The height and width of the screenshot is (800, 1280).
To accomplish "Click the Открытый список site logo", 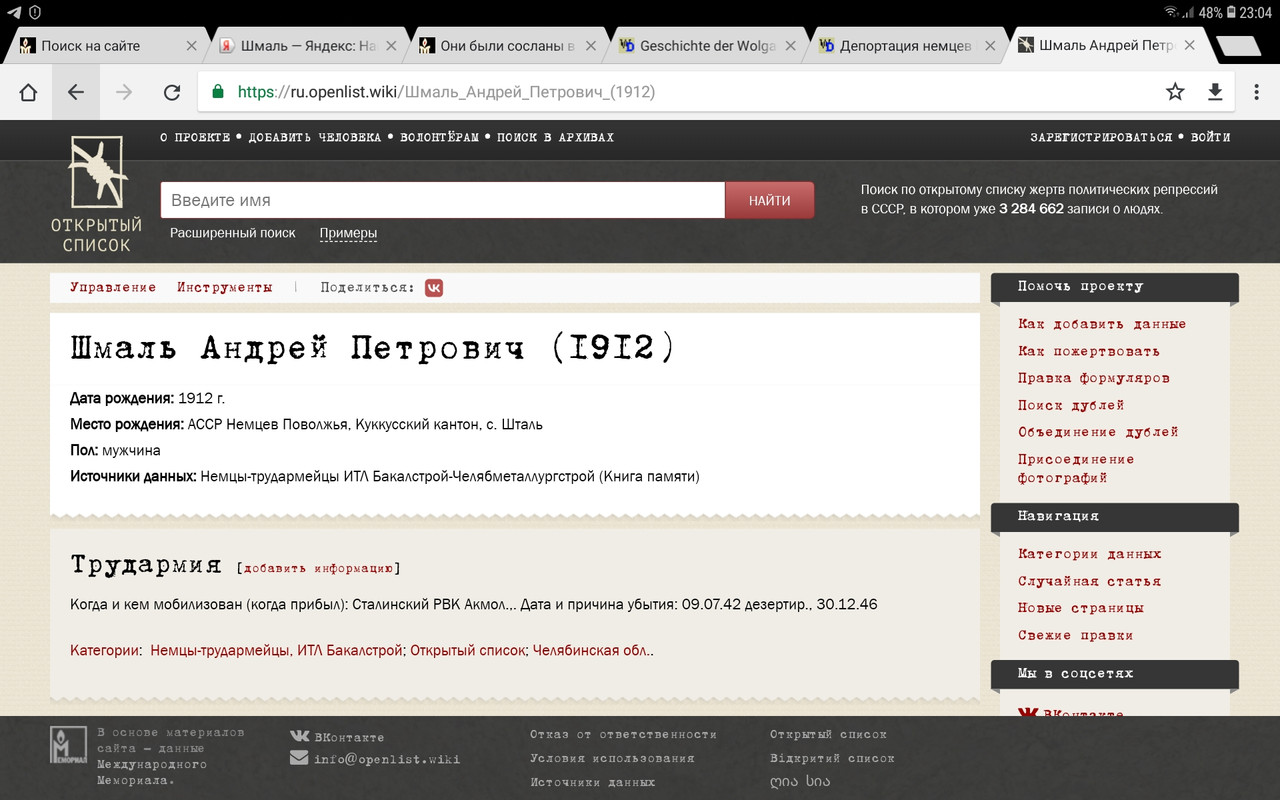I will (97, 195).
